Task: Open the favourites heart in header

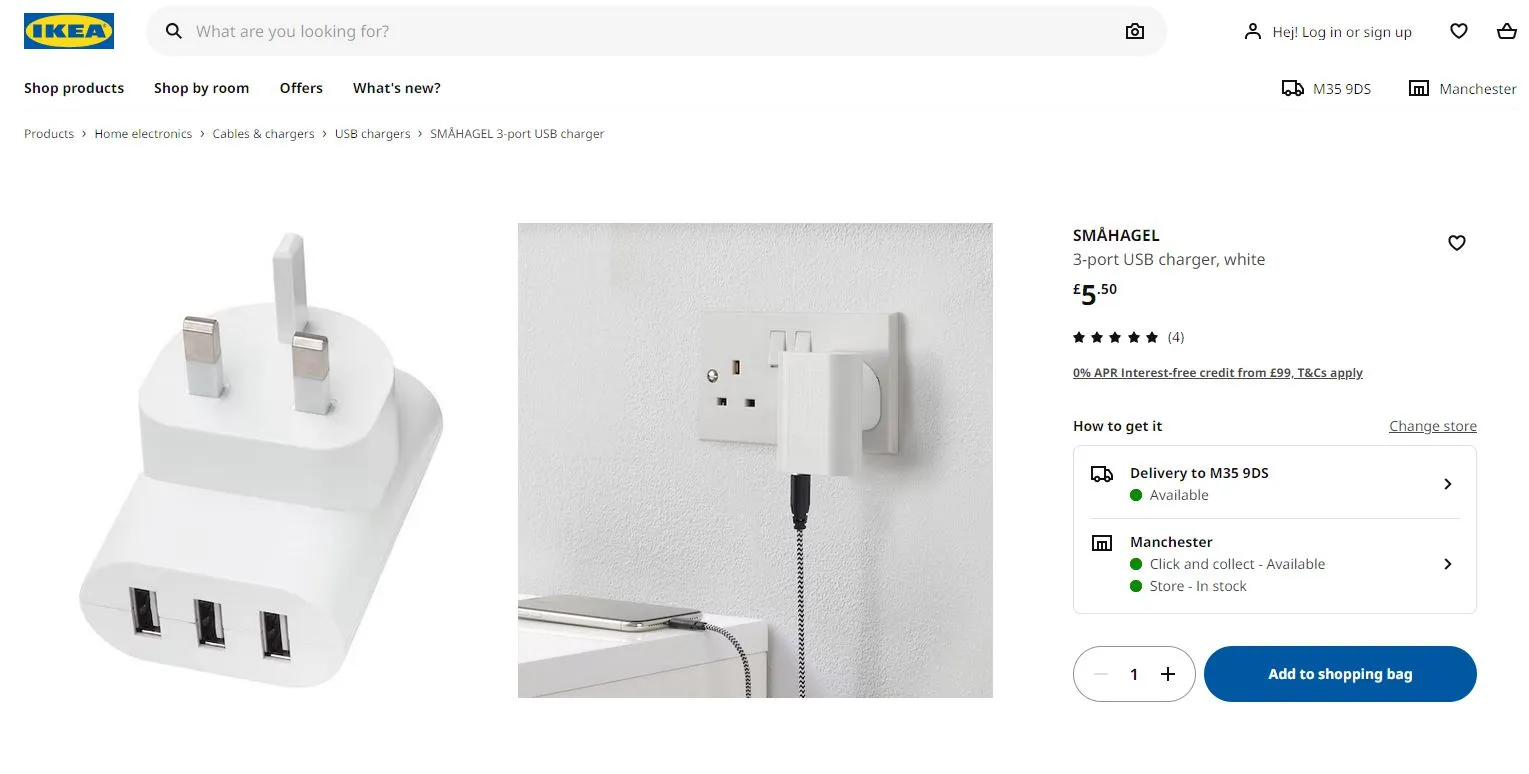Action: click(1459, 32)
